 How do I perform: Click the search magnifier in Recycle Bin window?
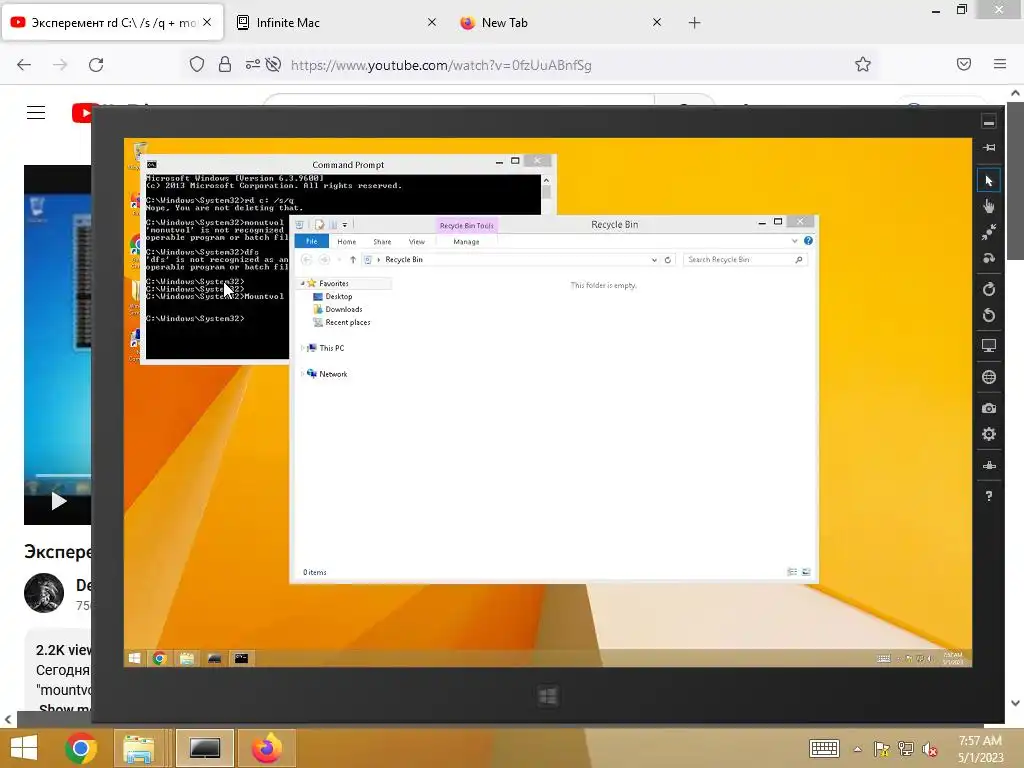click(x=799, y=260)
